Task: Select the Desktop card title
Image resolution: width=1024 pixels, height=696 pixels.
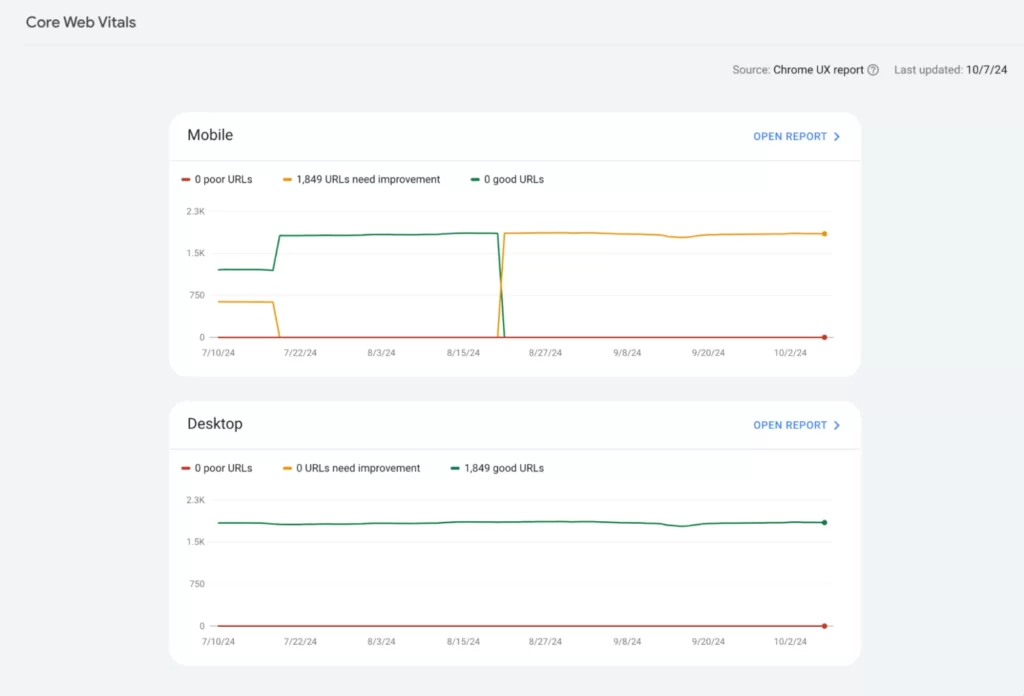Action: pos(215,424)
